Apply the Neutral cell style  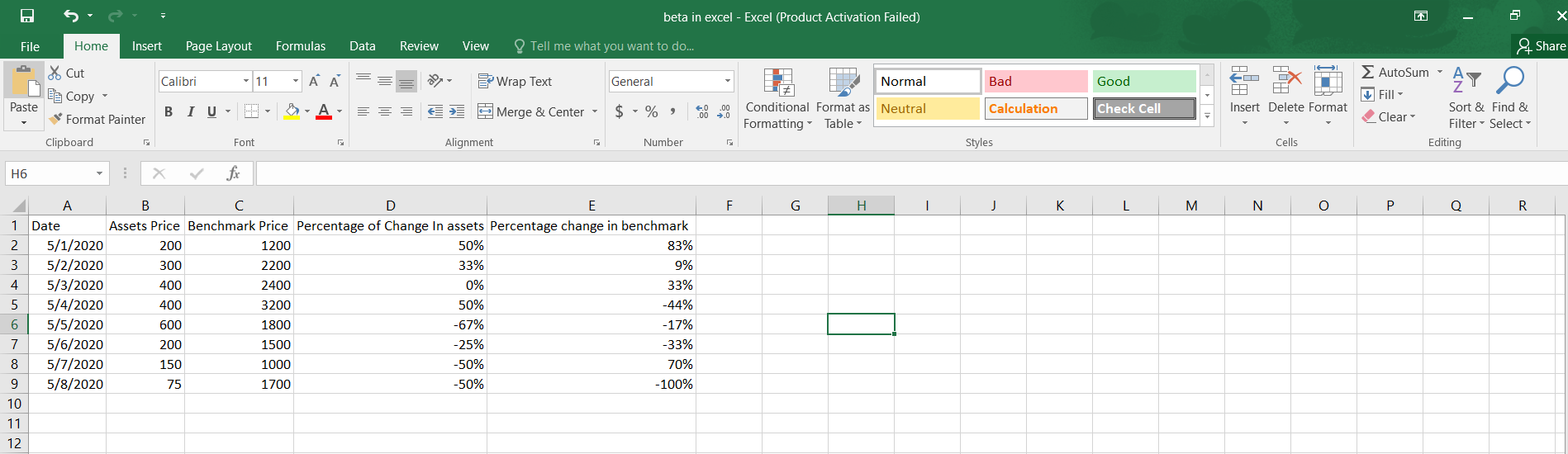(x=928, y=108)
